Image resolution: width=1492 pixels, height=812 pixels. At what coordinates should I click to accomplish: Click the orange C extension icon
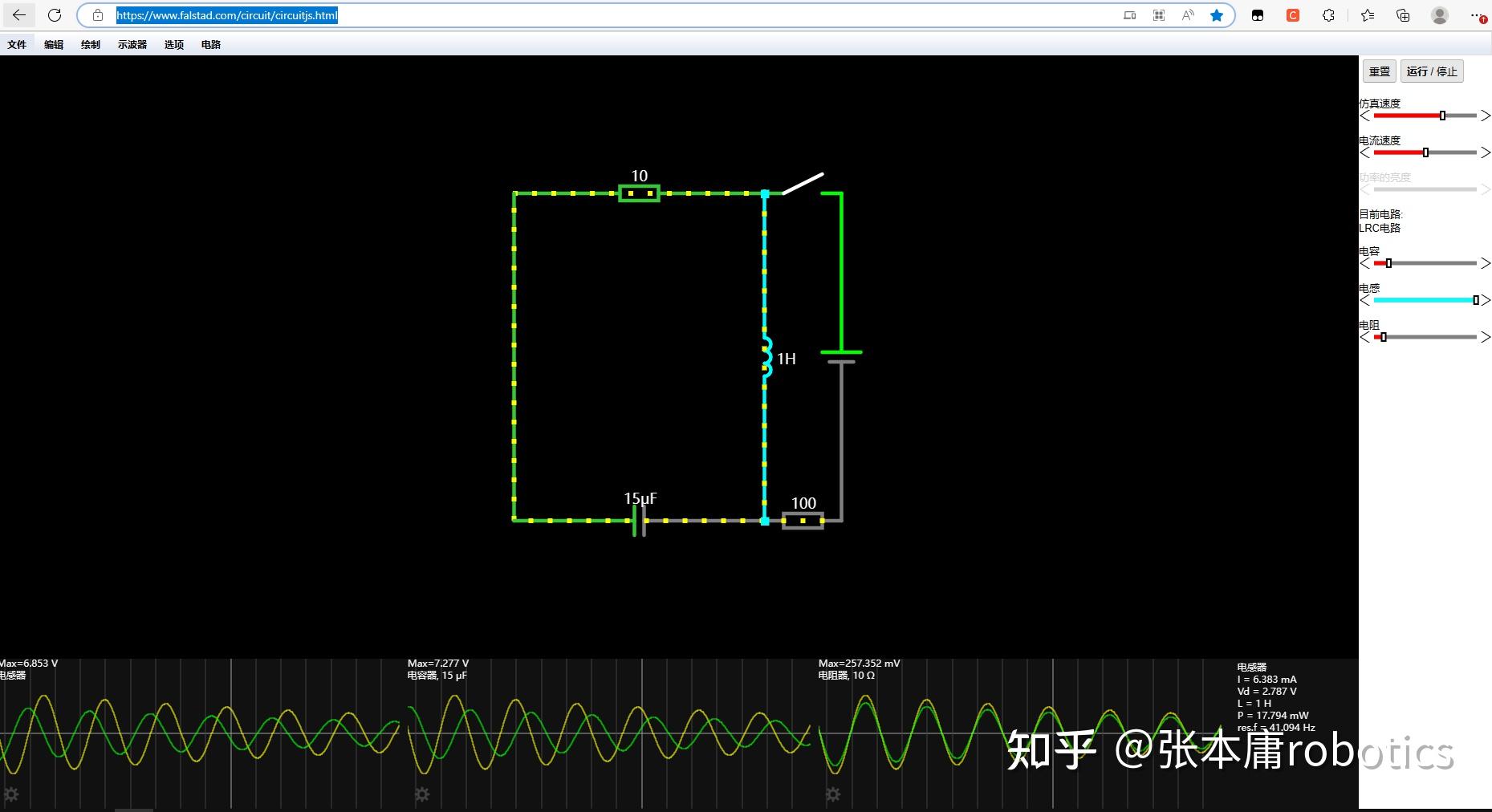[1292, 14]
